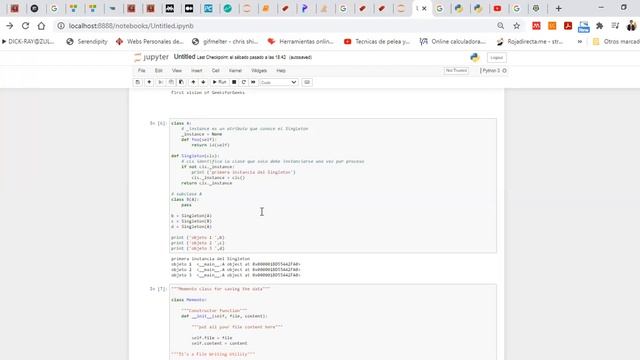Open a new browser tab

tap(558, 8)
